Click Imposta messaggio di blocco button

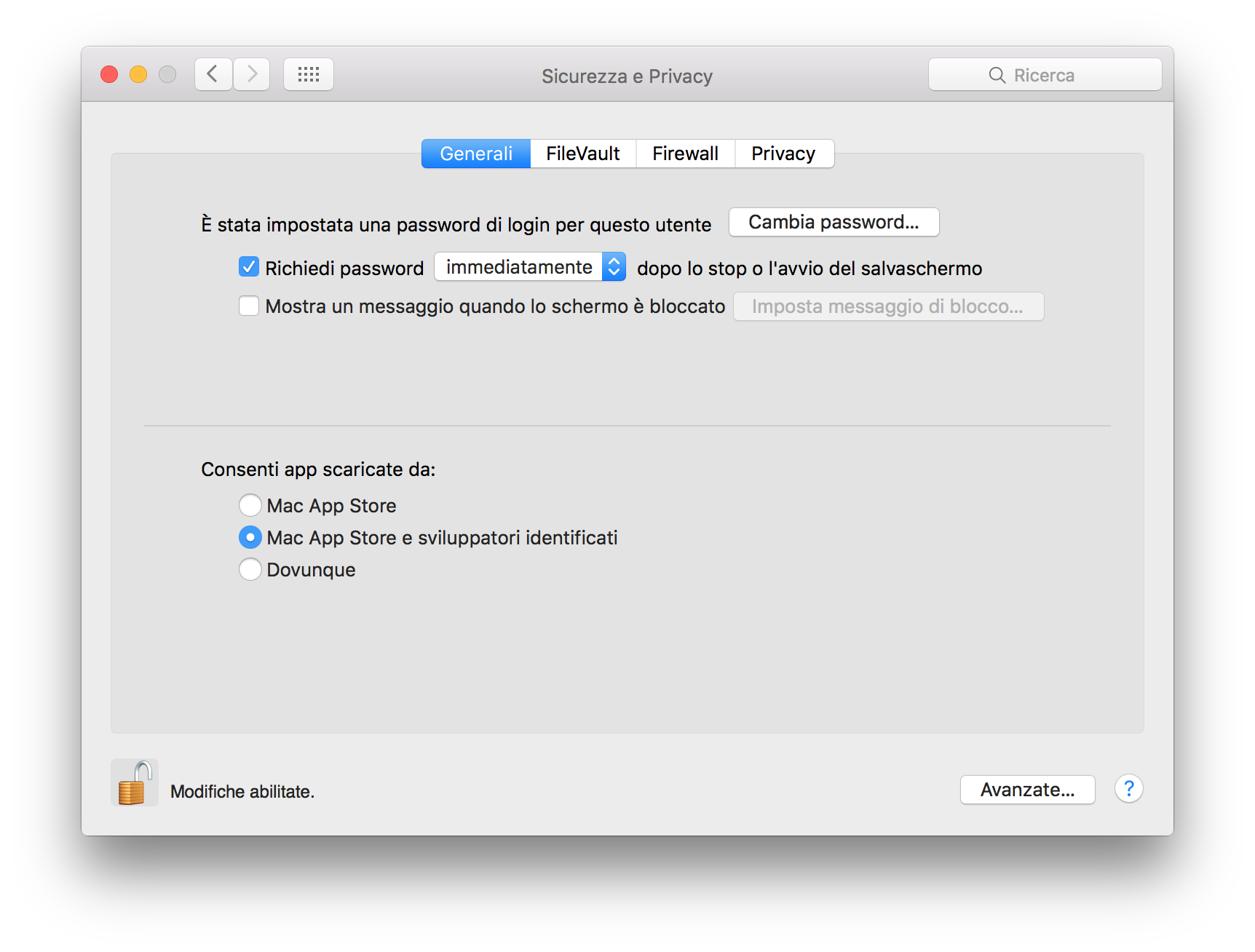tap(888, 306)
